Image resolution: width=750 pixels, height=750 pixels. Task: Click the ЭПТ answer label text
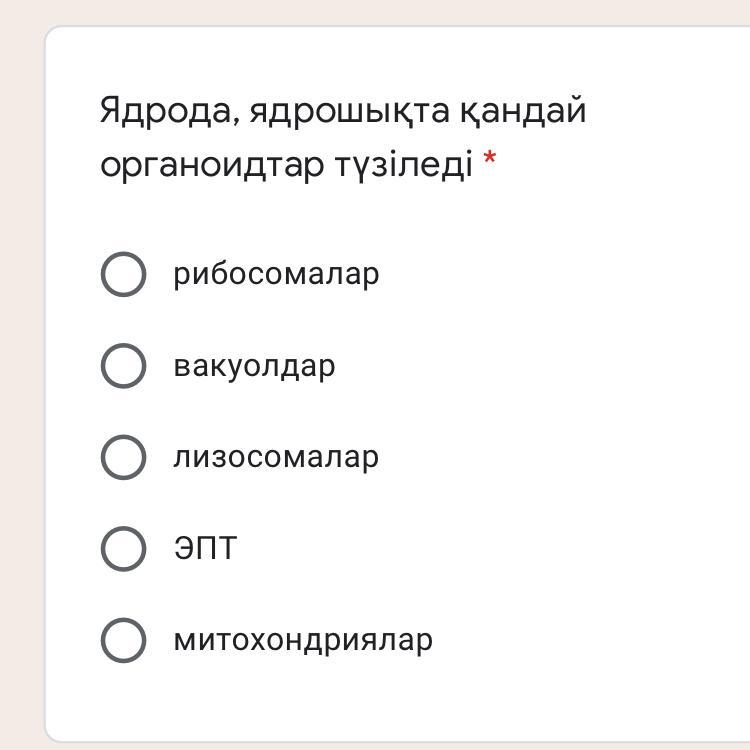pyautogui.click(x=205, y=549)
